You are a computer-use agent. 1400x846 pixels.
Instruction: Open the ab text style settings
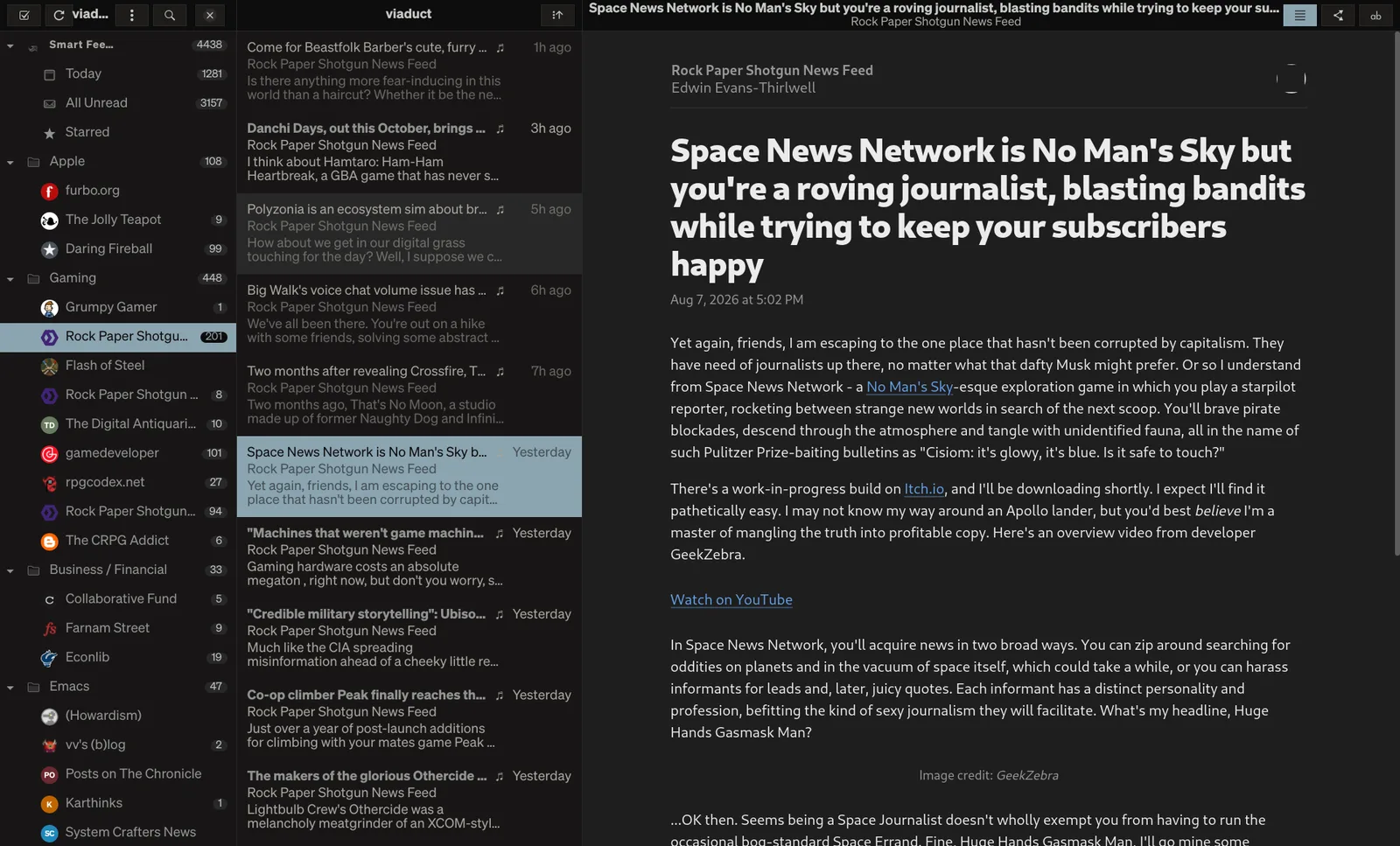pos(1375,15)
